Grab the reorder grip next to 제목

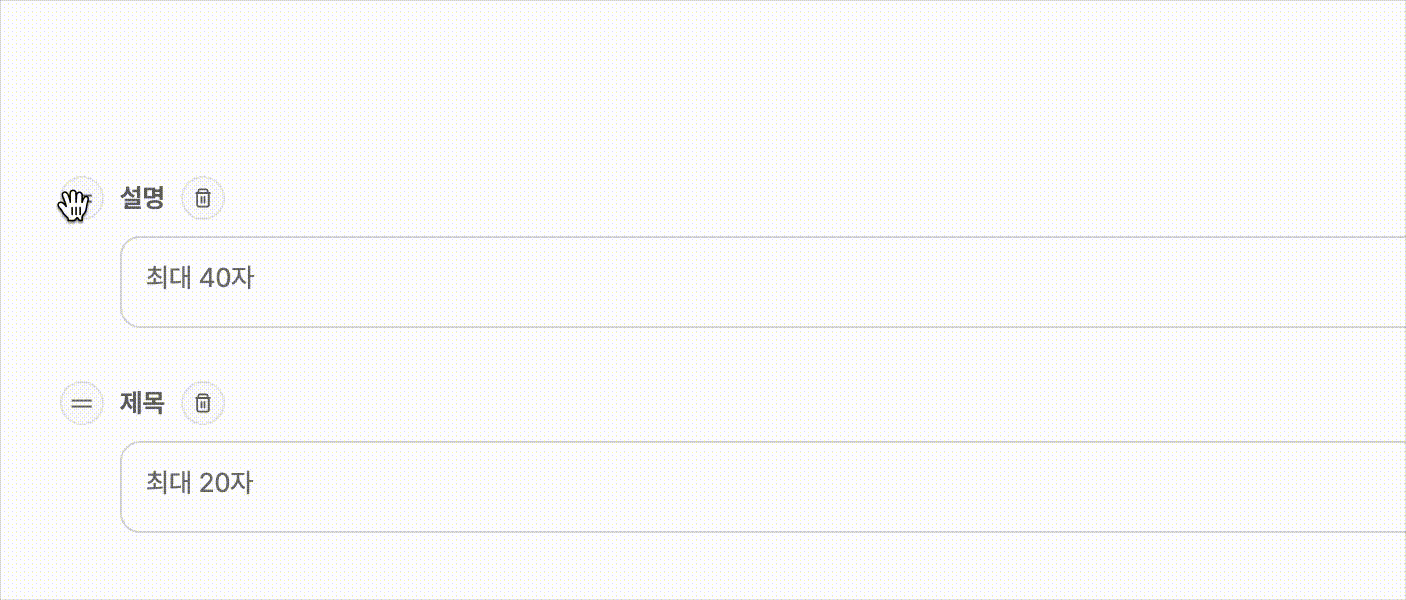82,403
